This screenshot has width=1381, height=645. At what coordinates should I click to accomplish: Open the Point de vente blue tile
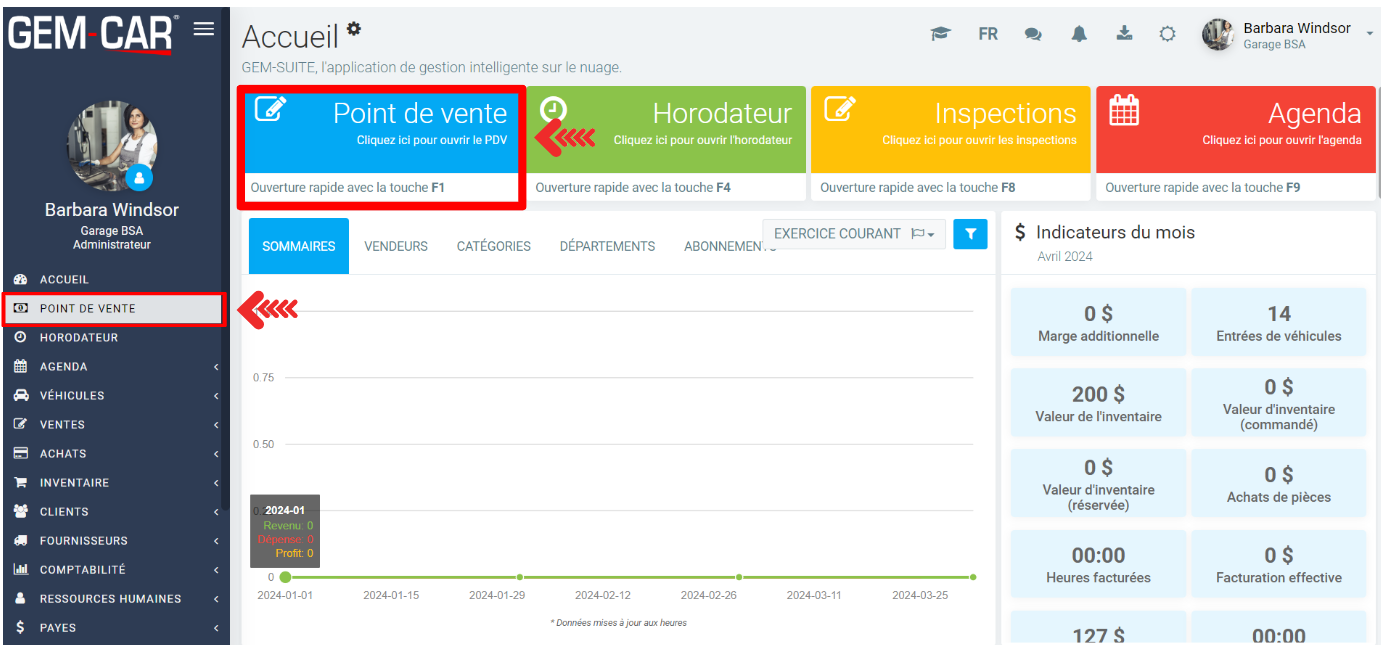pyautogui.click(x=380, y=129)
